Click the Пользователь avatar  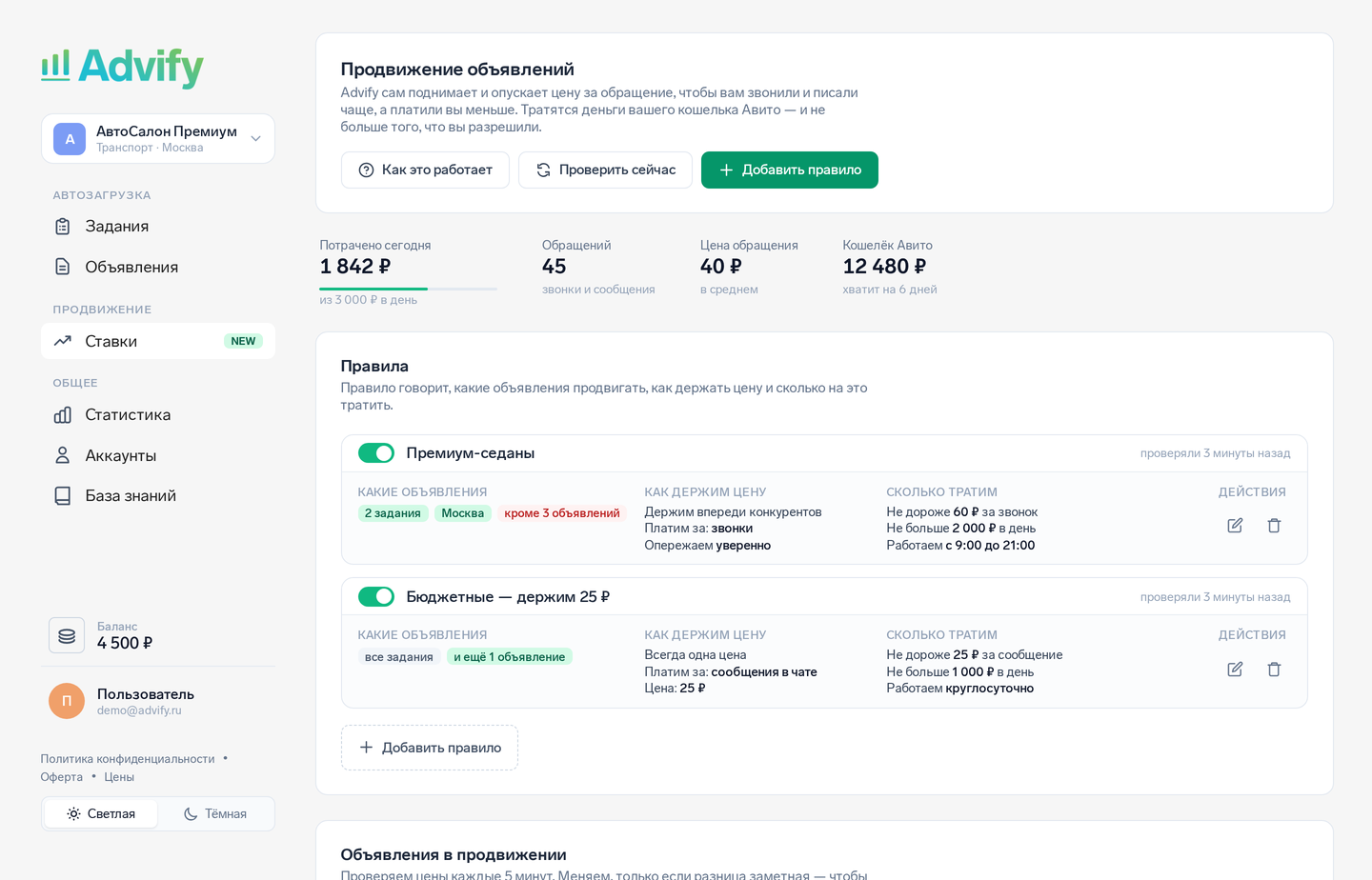67,701
